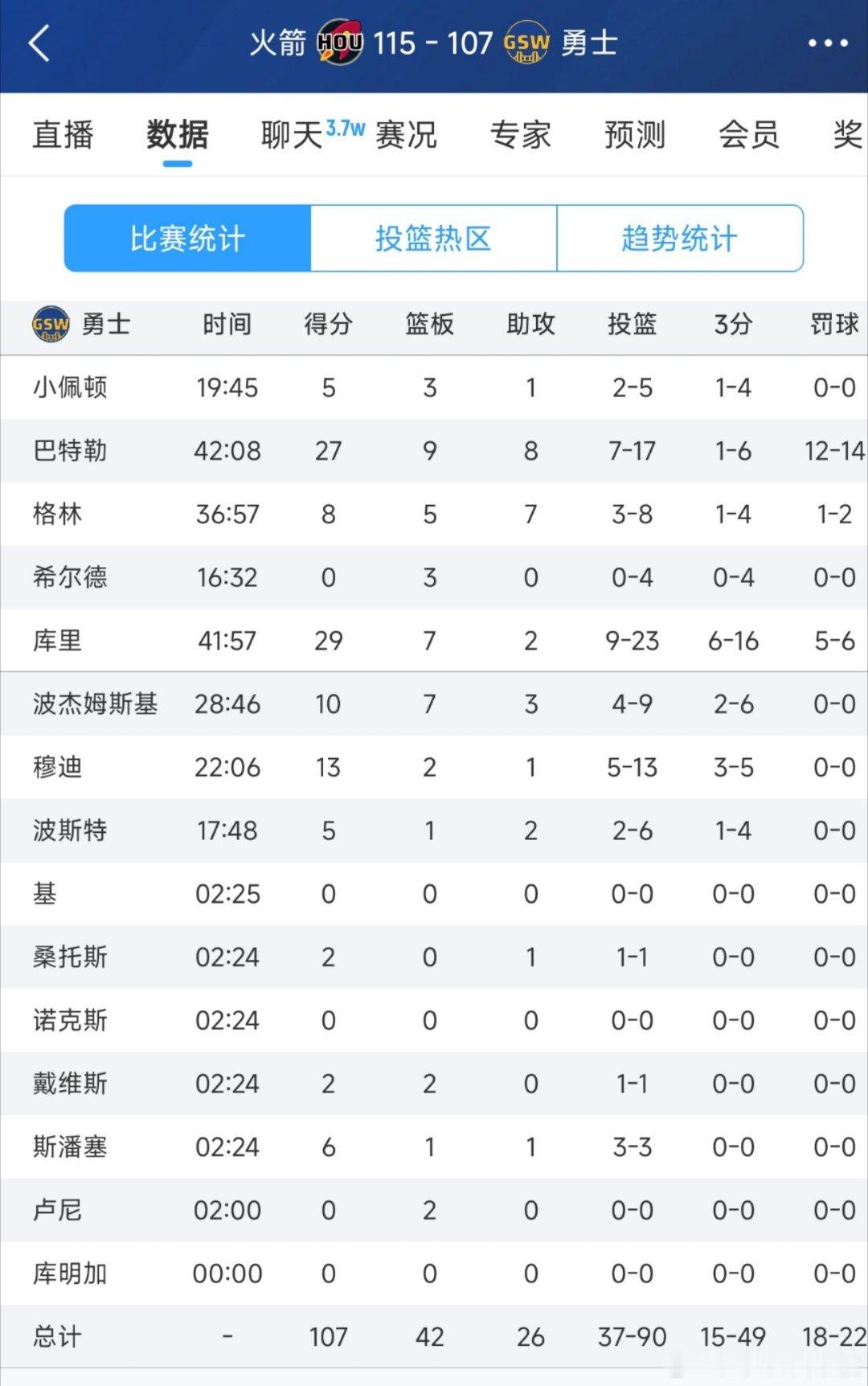The width and height of the screenshot is (868, 1386).
Task: Tap the Warriors GSW logo in header
Action: 526,43
